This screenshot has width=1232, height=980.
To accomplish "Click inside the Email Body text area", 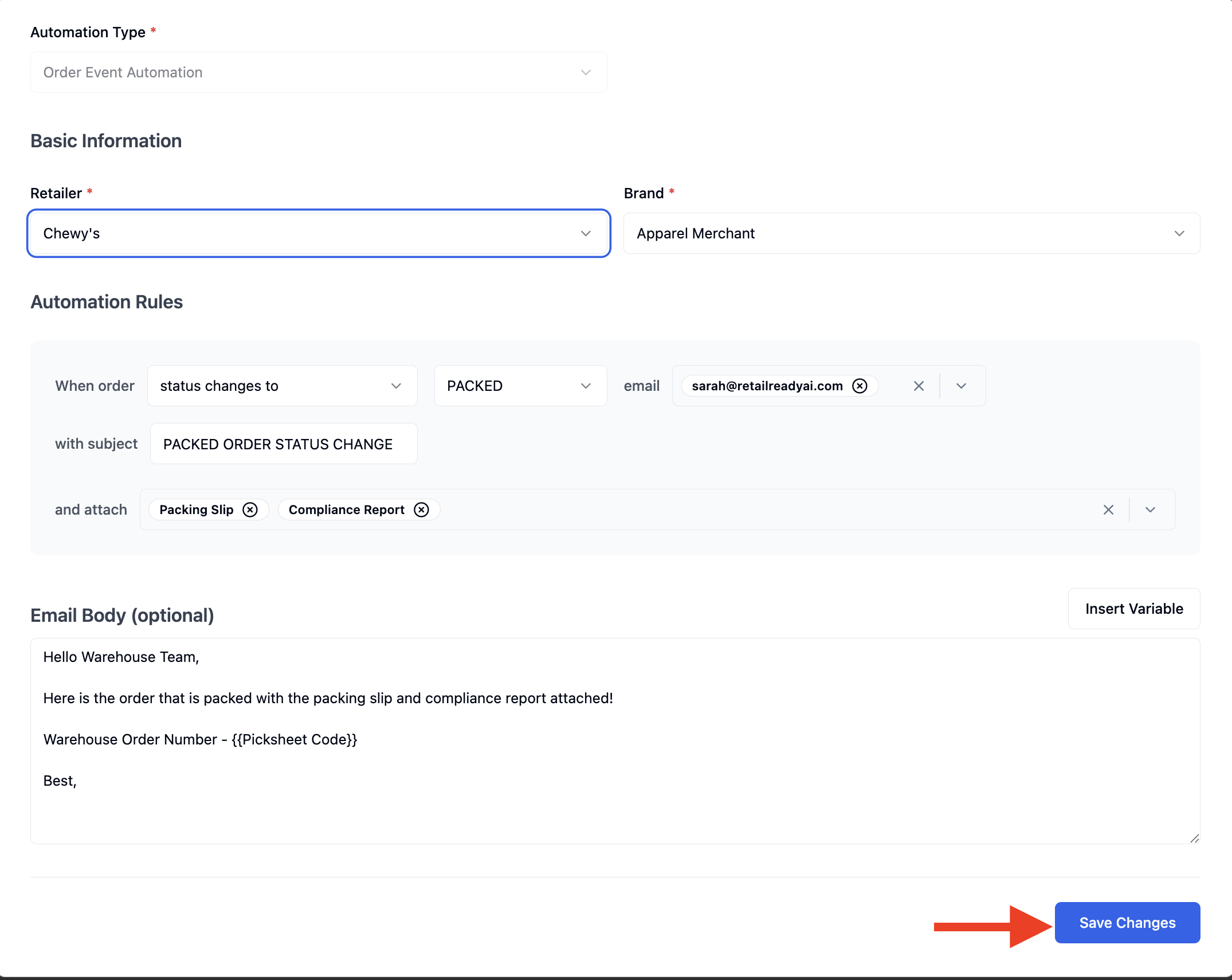I will [x=615, y=740].
